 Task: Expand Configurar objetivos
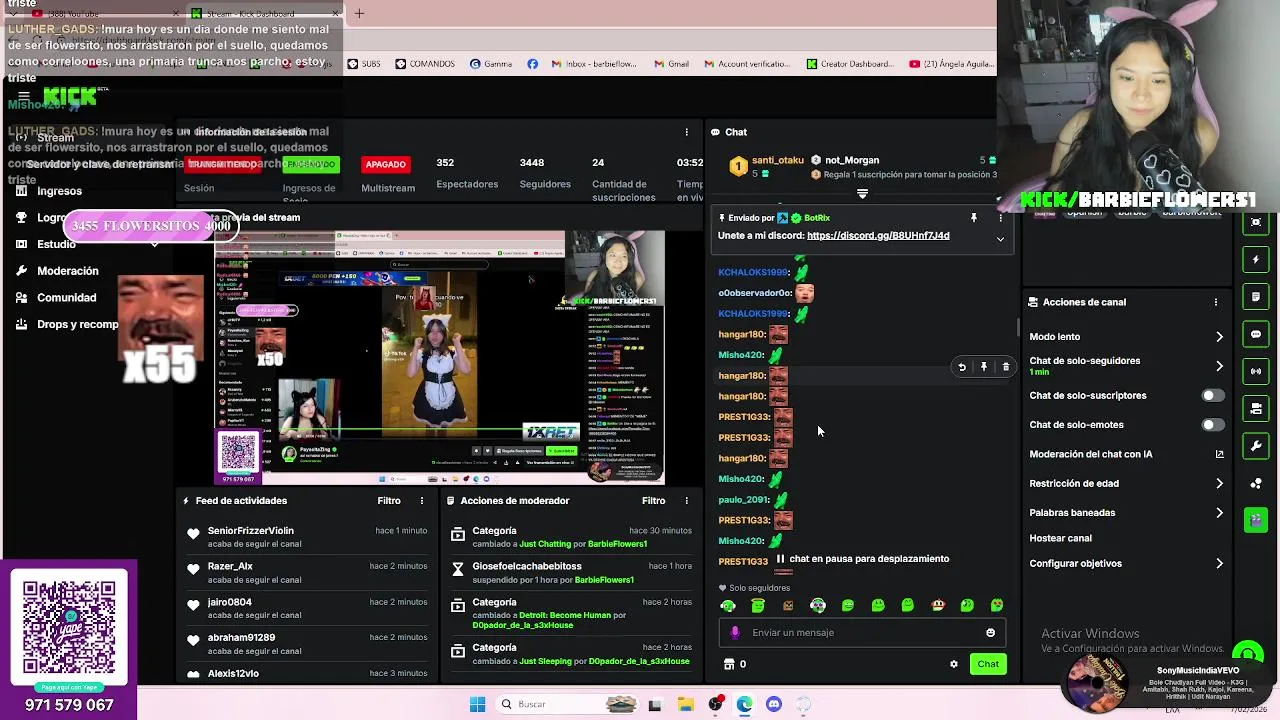pyautogui.click(x=1126, y=564)
